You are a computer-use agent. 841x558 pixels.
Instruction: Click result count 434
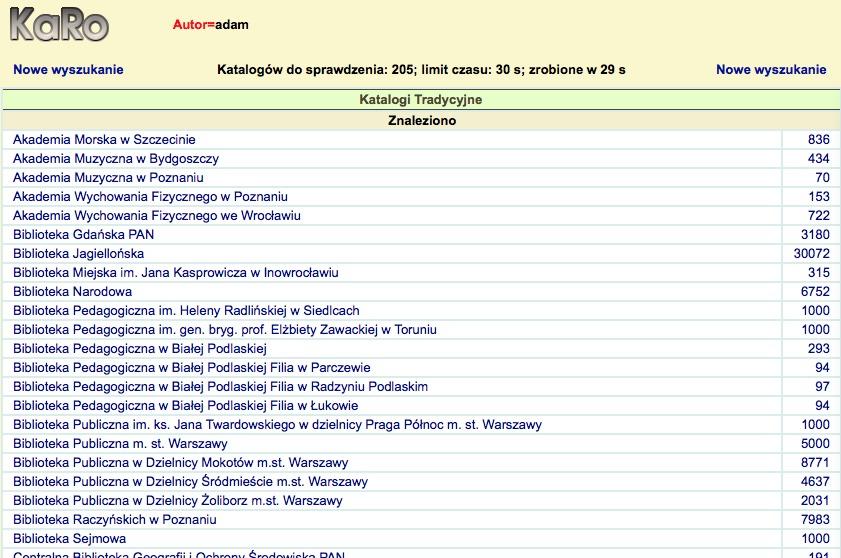[x=818, y=159]
